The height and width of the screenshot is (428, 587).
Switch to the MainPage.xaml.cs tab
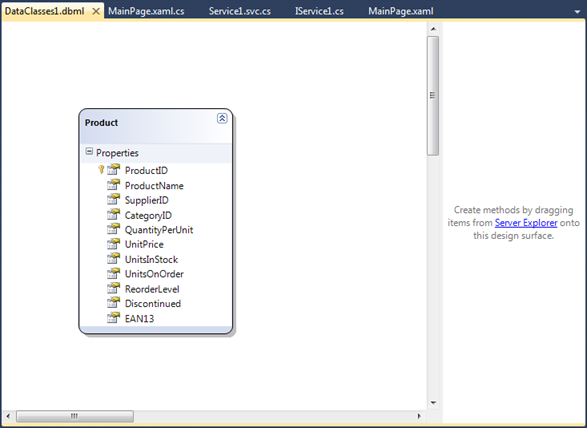[146, 11]
